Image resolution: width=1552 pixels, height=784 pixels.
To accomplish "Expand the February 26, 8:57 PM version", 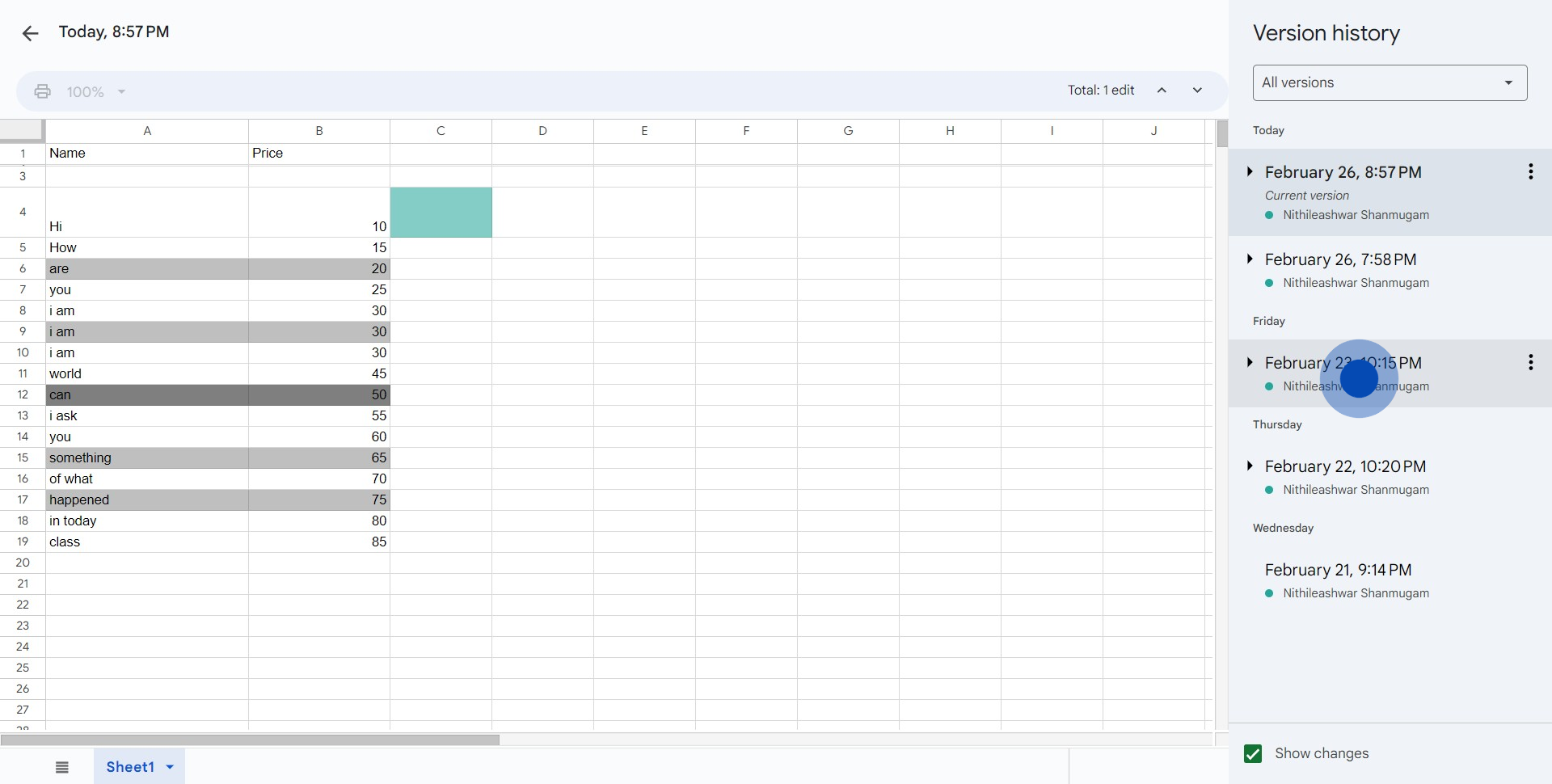I will point(1250,171).
